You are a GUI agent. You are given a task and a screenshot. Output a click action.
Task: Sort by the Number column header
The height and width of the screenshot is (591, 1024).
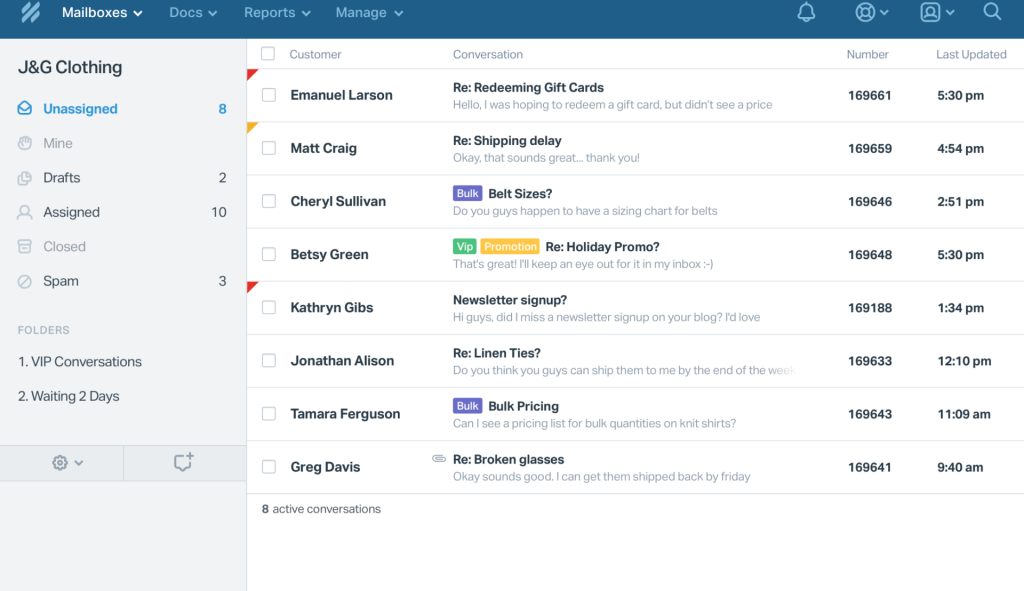pos(867,54)
